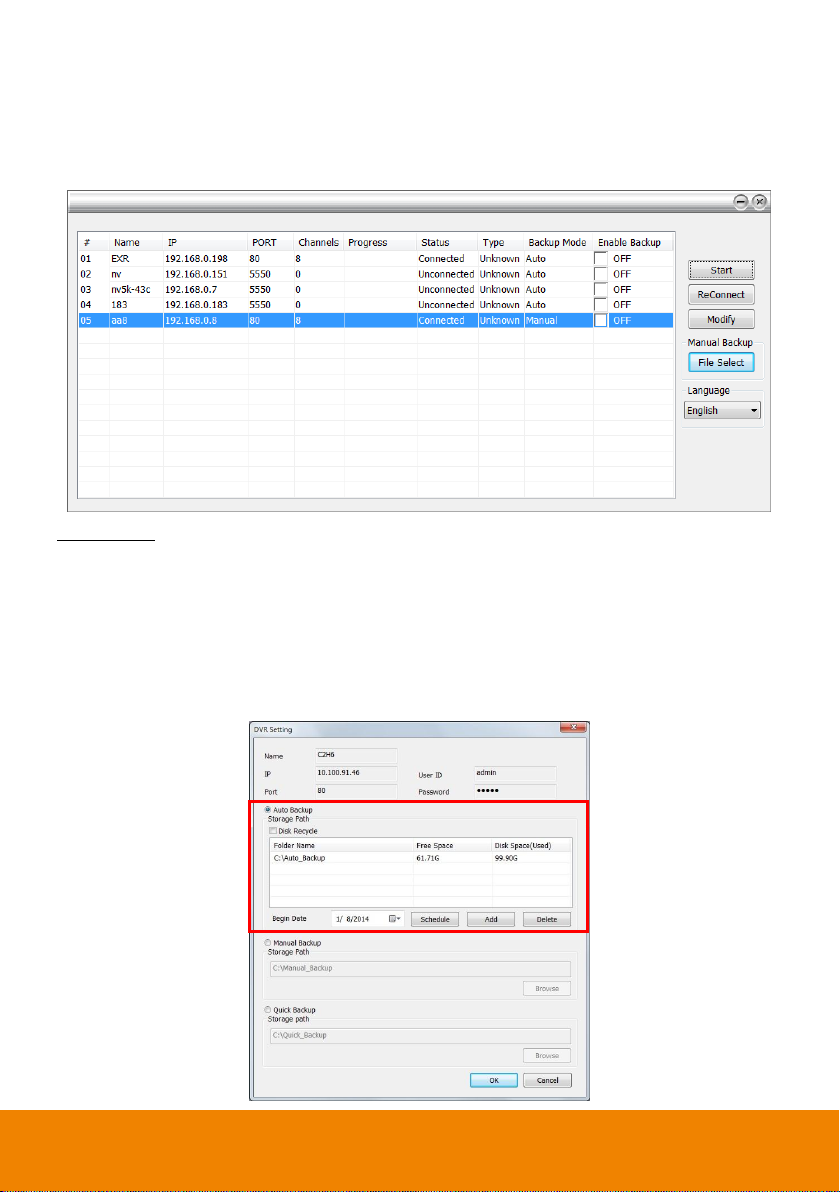Click the Port field in DVR Setting

point(357,791)
